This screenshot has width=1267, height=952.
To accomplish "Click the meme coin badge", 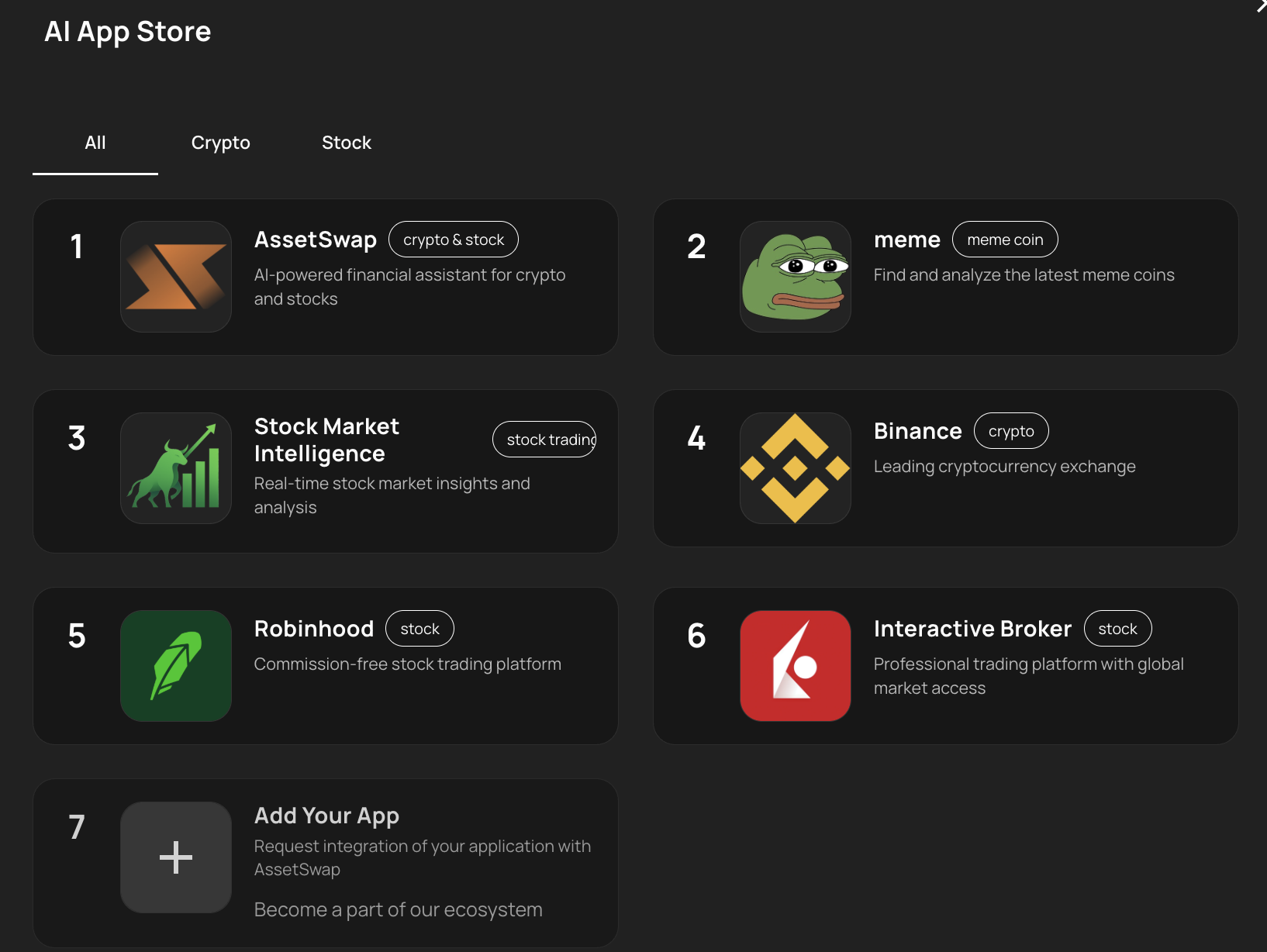I will tap(1004, 239).
